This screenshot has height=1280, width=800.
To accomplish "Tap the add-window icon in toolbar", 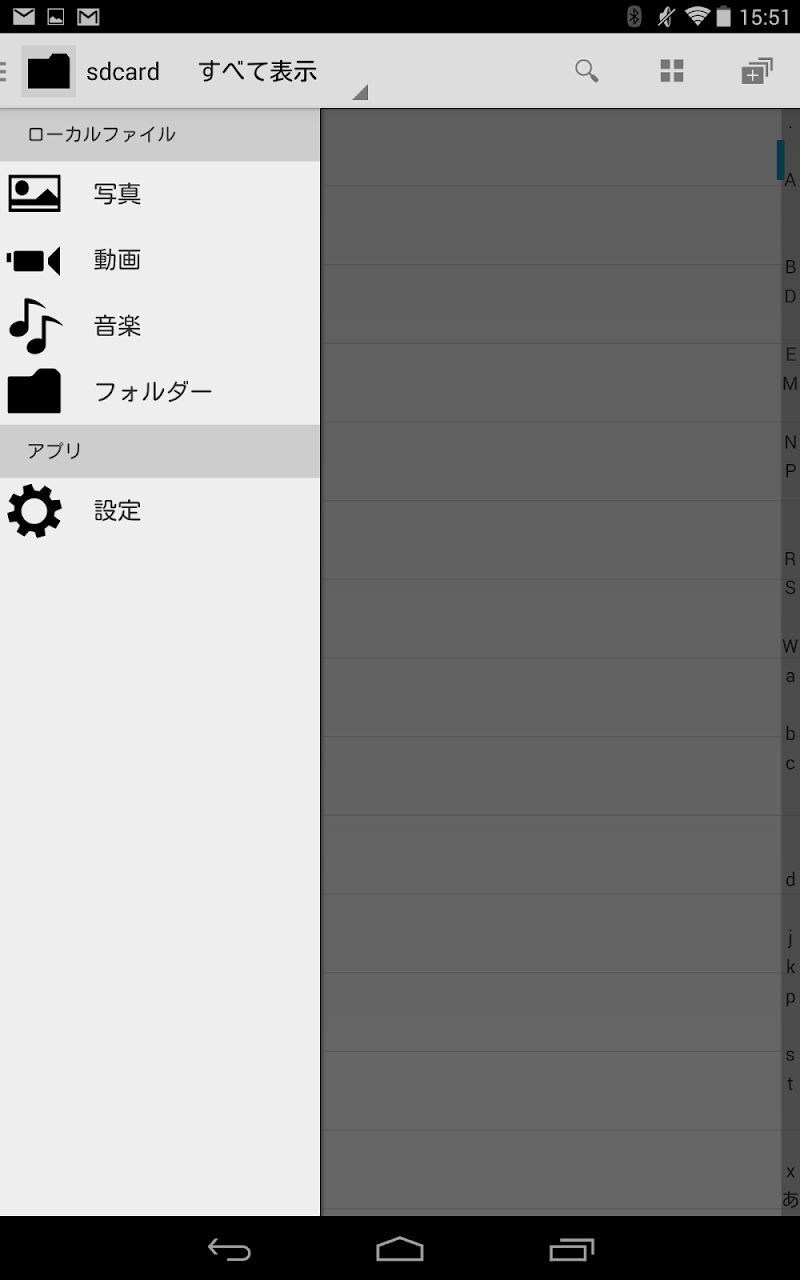I will (x=757, y=71).
